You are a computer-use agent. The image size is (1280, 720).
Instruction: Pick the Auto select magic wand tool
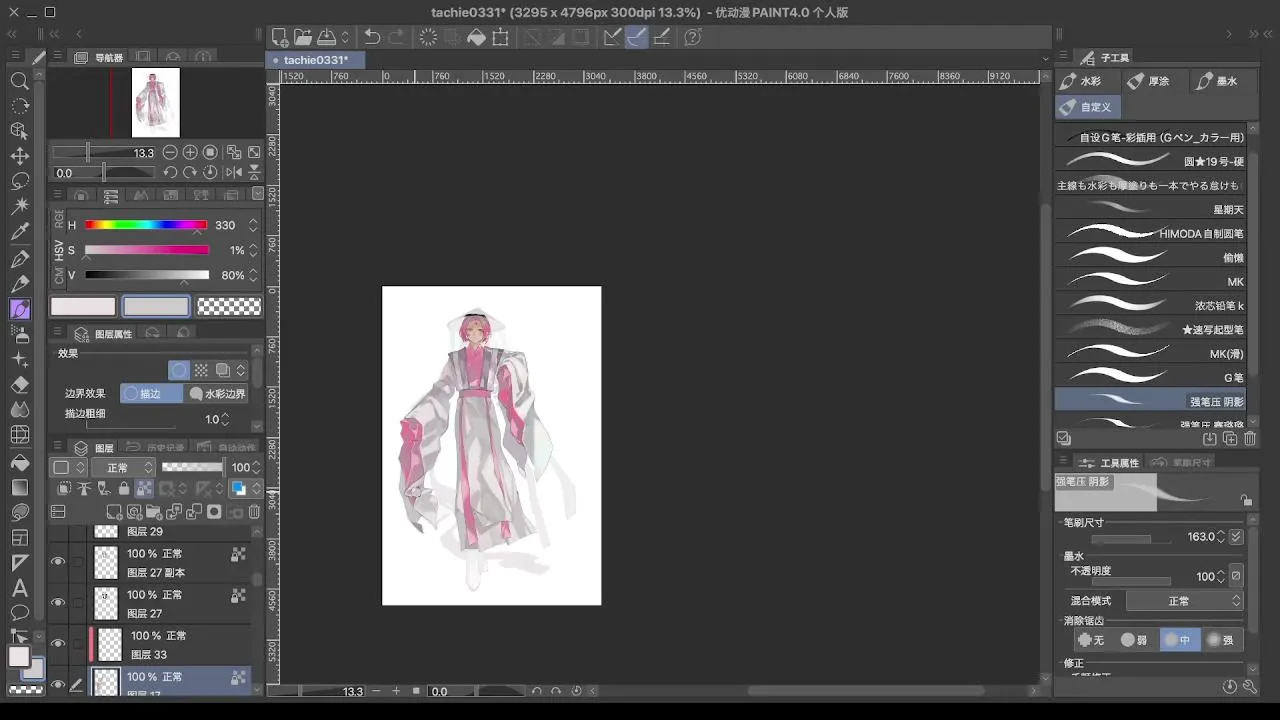(19, 206)
